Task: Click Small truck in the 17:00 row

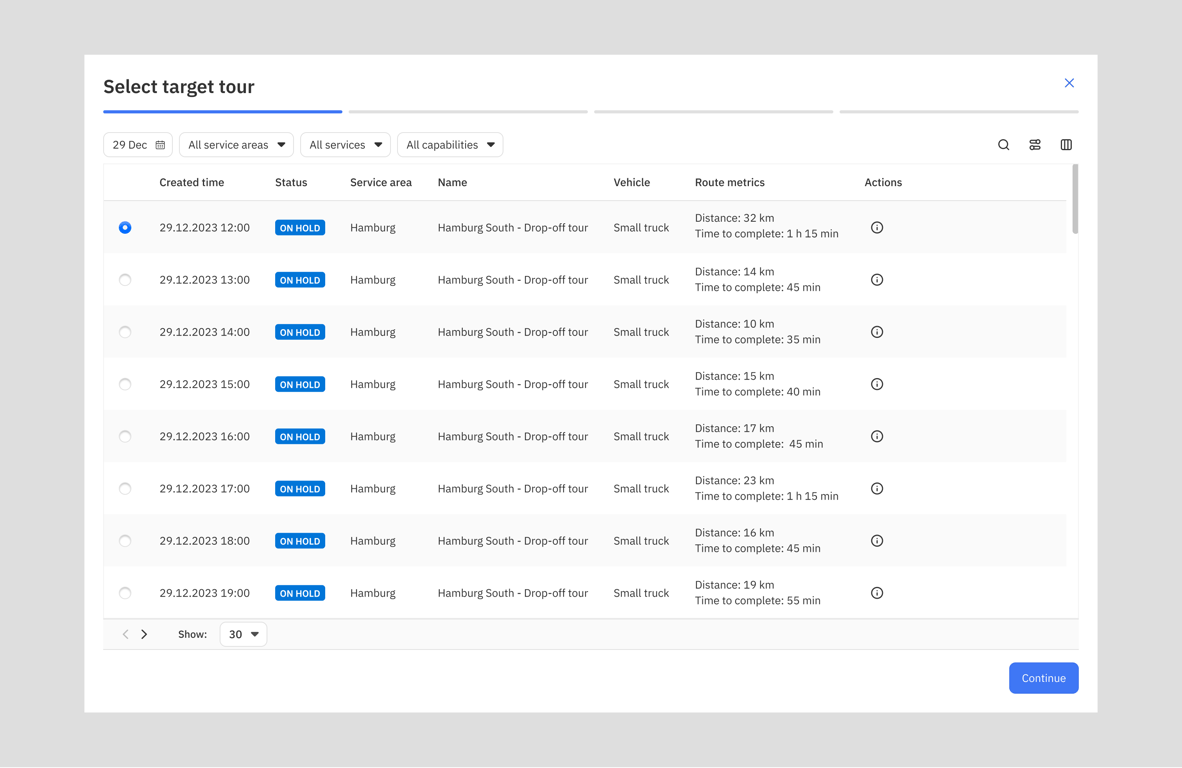Action: click(641, 488)
